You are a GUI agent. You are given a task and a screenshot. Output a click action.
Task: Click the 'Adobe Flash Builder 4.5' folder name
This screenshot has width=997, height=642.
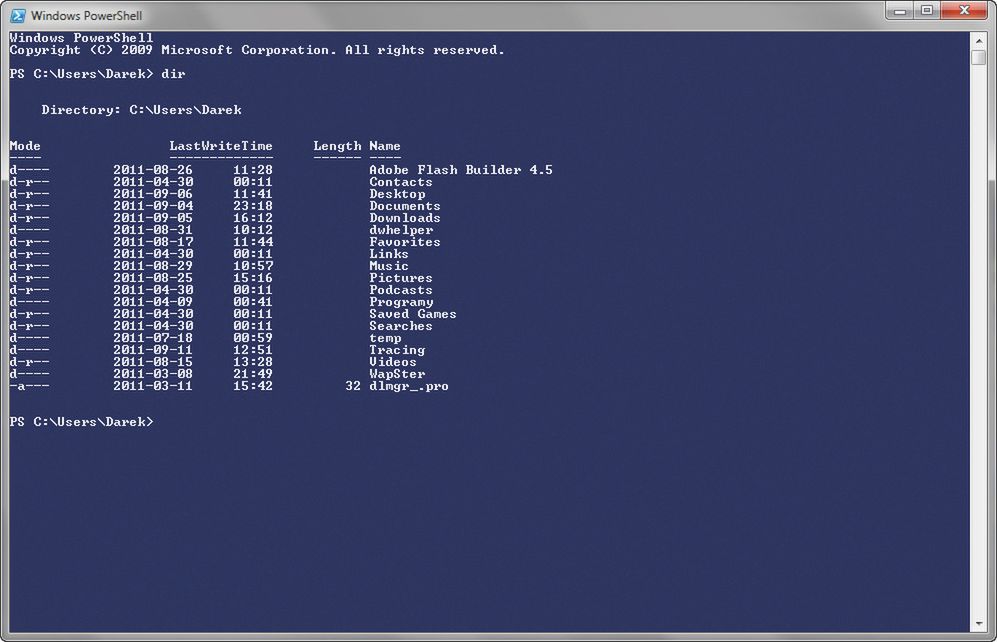[x=460, y=170]
